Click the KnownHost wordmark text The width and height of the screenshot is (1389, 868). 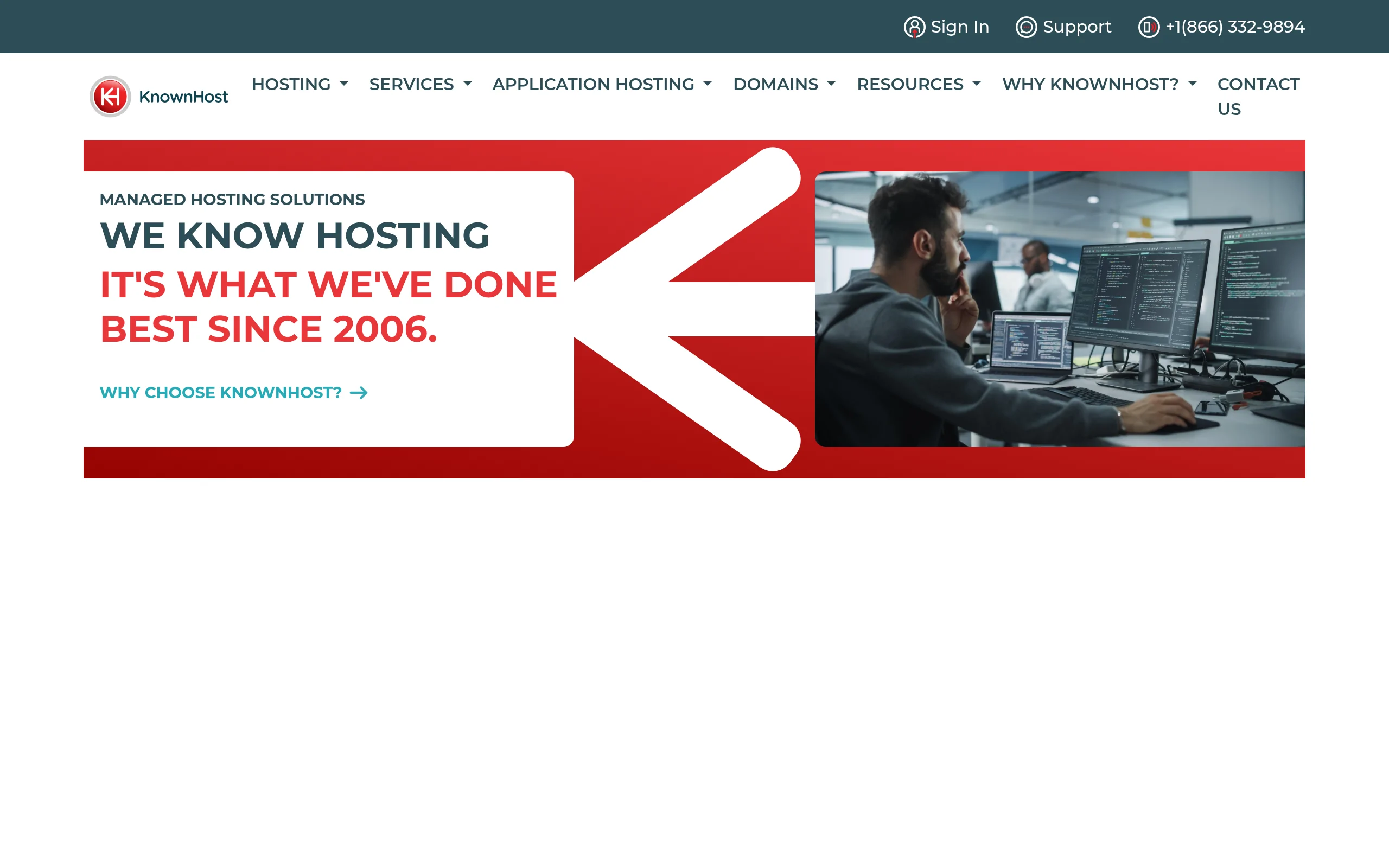tap(184, 97)
